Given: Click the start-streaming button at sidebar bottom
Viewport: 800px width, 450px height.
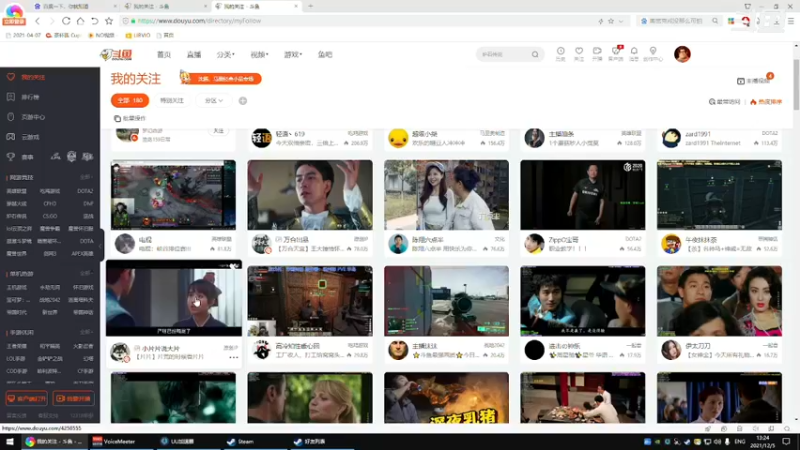Looking at the screenshot, I should tap(73, 398).
